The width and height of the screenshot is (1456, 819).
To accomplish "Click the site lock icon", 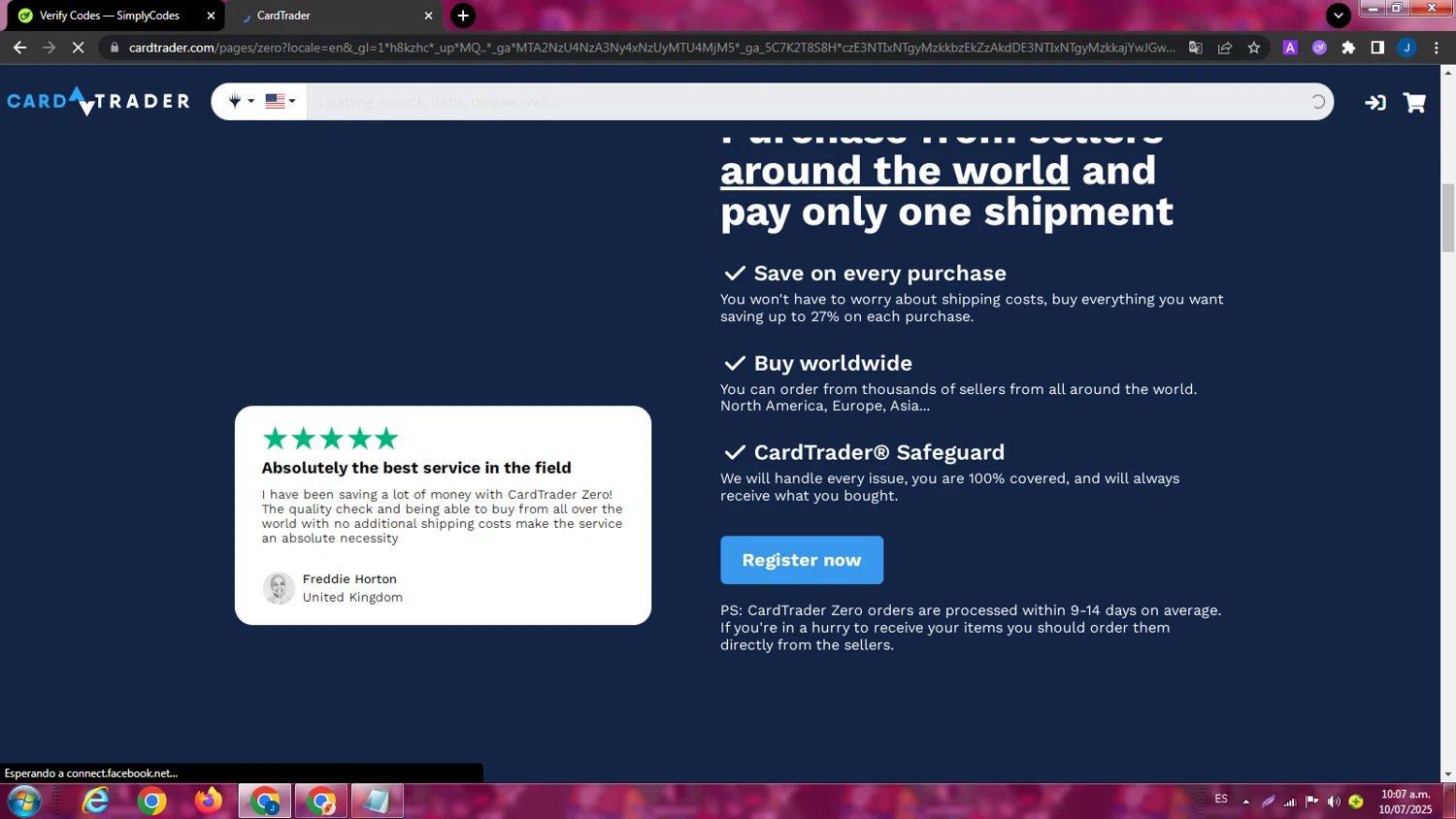I will 115,48.
